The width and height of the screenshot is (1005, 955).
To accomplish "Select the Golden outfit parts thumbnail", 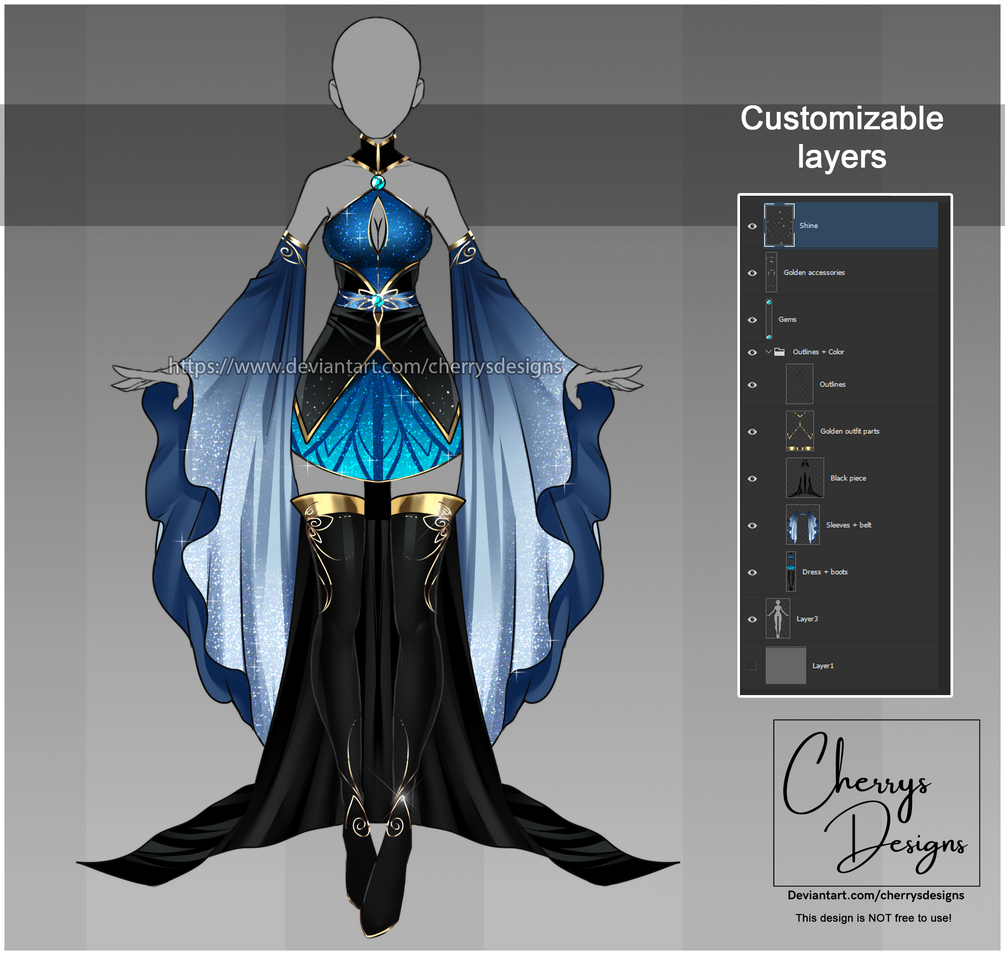I will click(800, 430).
